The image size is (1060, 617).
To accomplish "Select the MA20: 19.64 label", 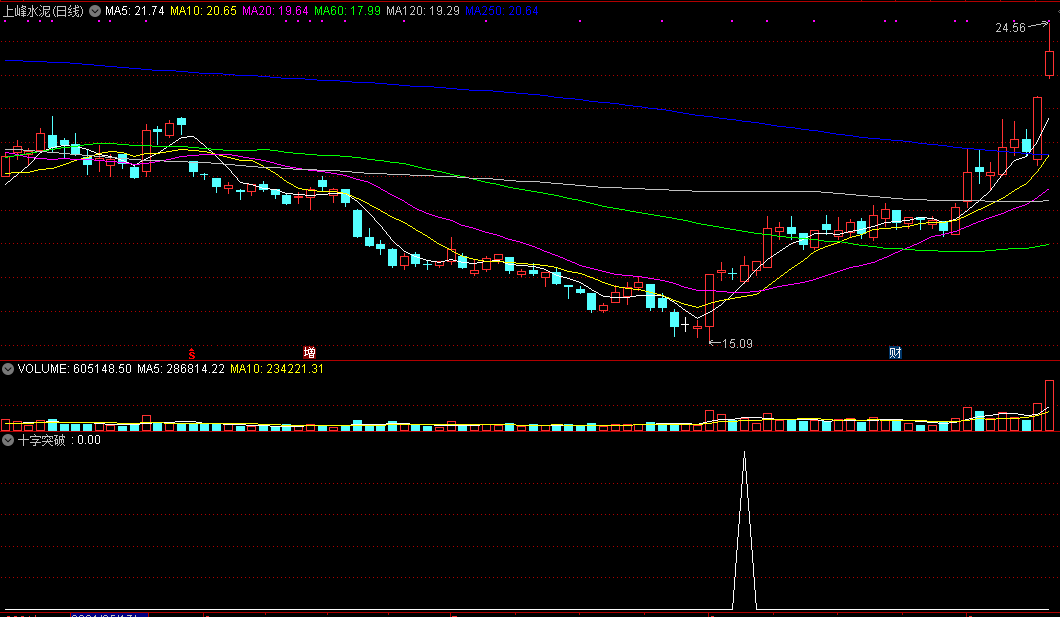I will tap(275, 11).
